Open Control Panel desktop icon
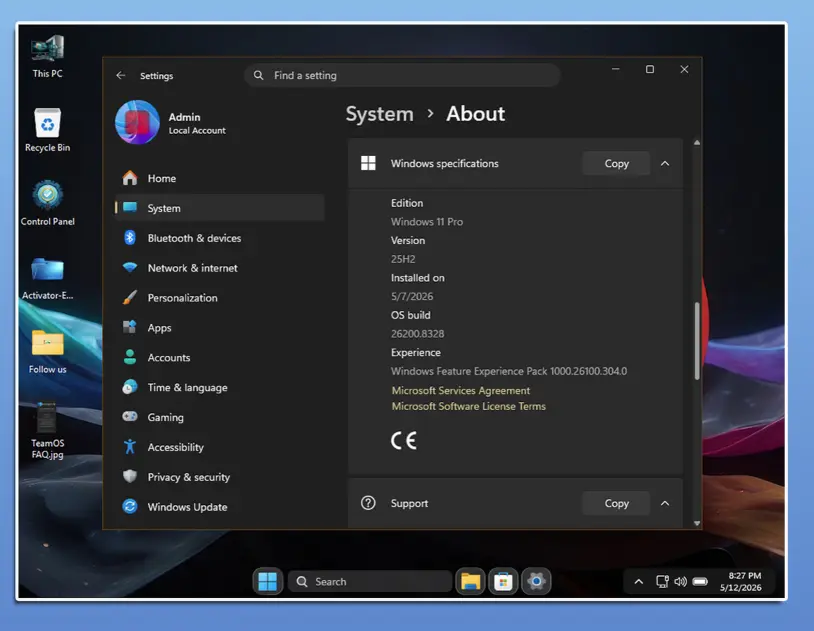The width and height of the screenshot is (814, 631). click(x=47, y=203)
